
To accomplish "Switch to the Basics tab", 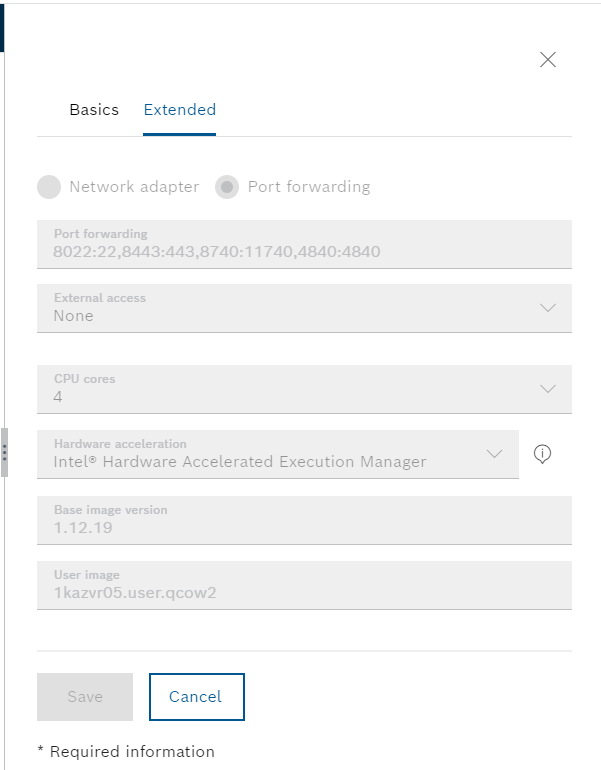I will click(x=94, y=110).
